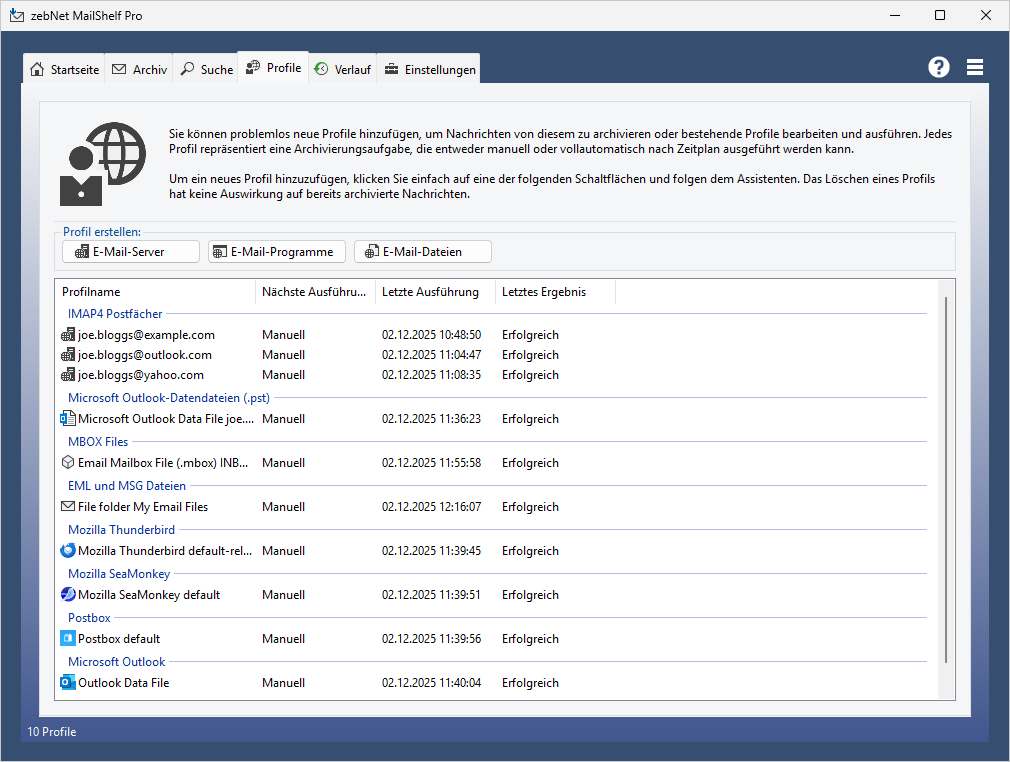Screen dimensions: 1010x762
Task: Click the Mozilla Thunderbird profile icon
Action: tap(68, 551)
